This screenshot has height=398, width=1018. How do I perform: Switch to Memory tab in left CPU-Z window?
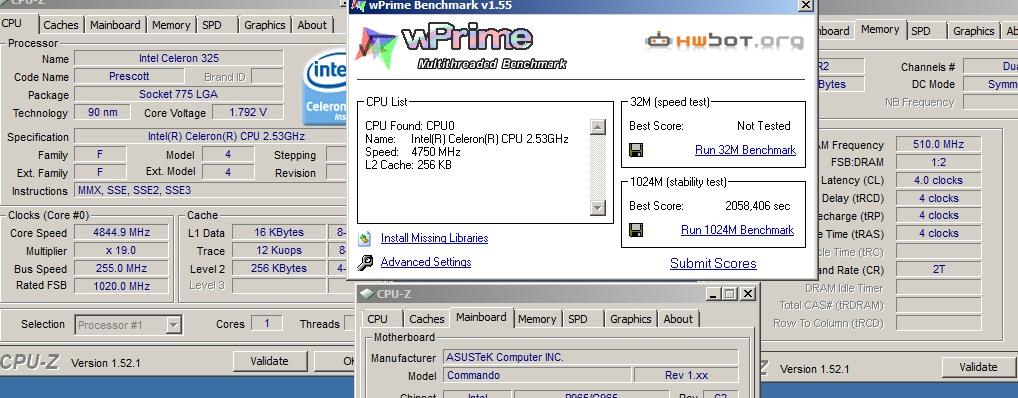(x=171, y=25)
